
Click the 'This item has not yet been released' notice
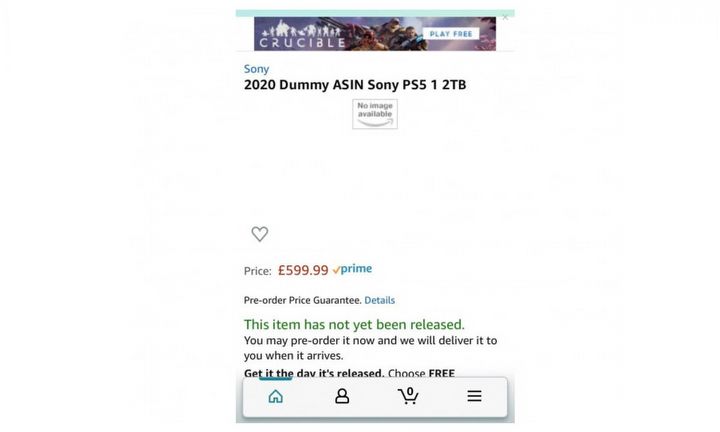pos(354,325)
